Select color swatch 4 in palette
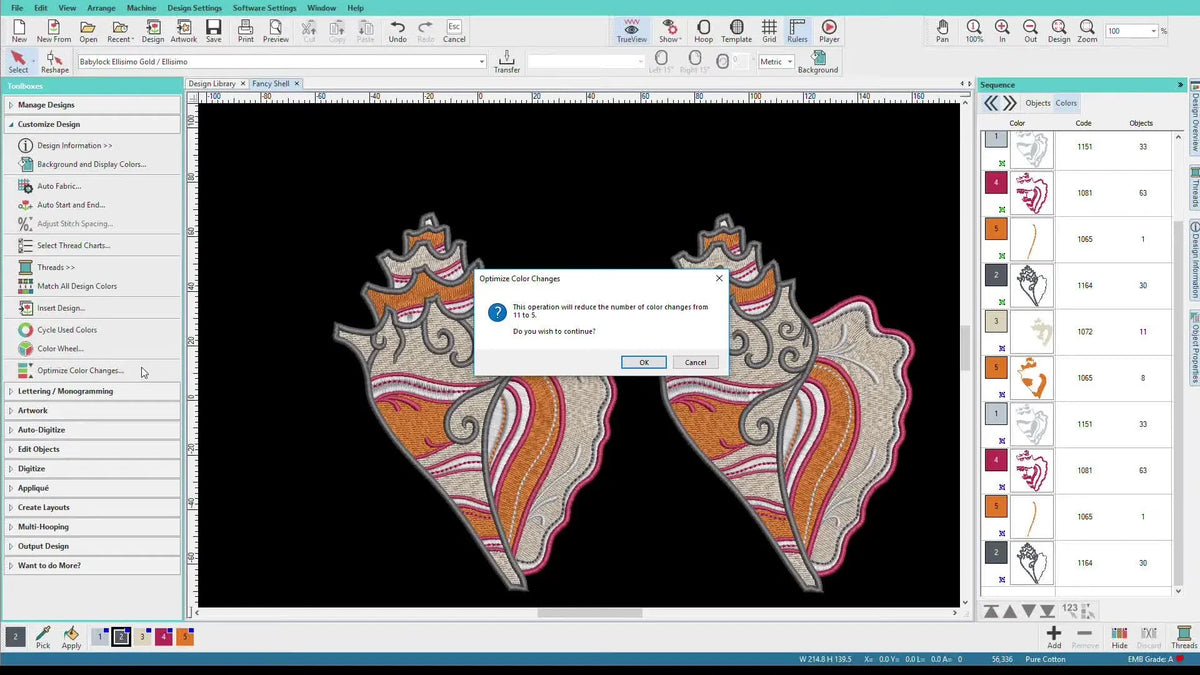The width and height of the screenshot is (1200, 675). click(x=164, y=637)
